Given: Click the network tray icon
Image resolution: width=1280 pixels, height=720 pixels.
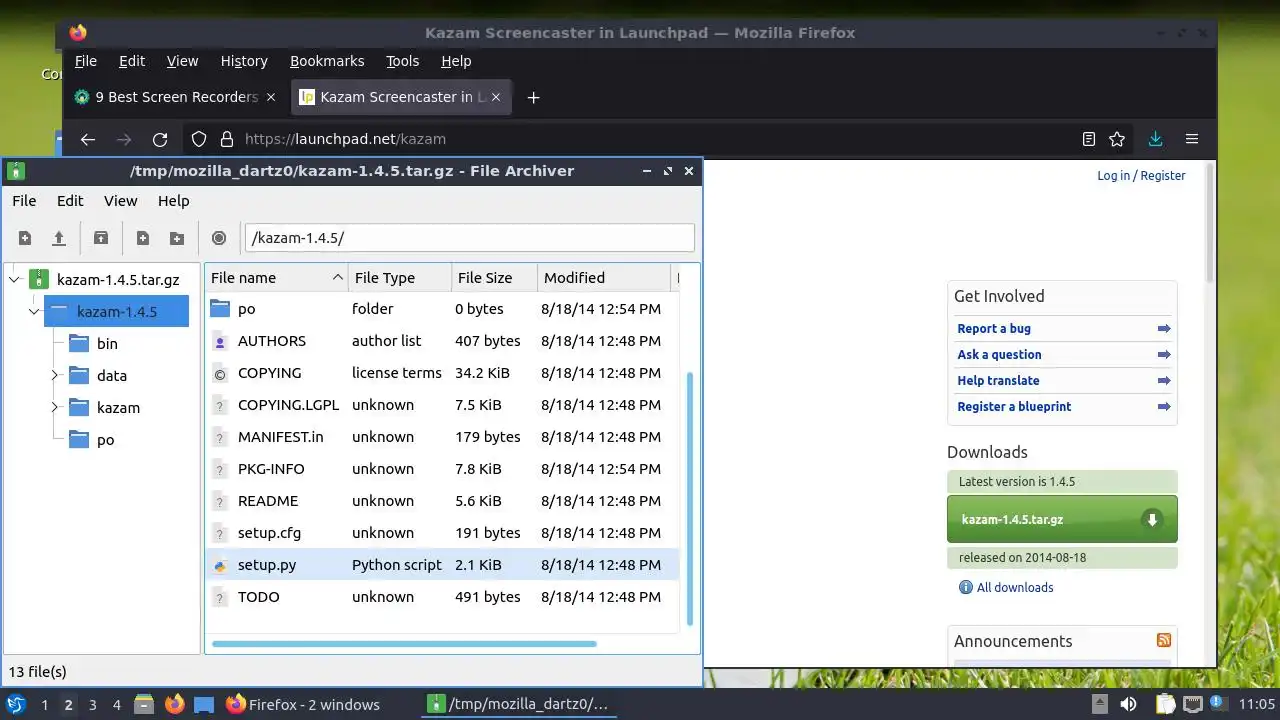Looking at the screenshot, I should (1192, 704).
